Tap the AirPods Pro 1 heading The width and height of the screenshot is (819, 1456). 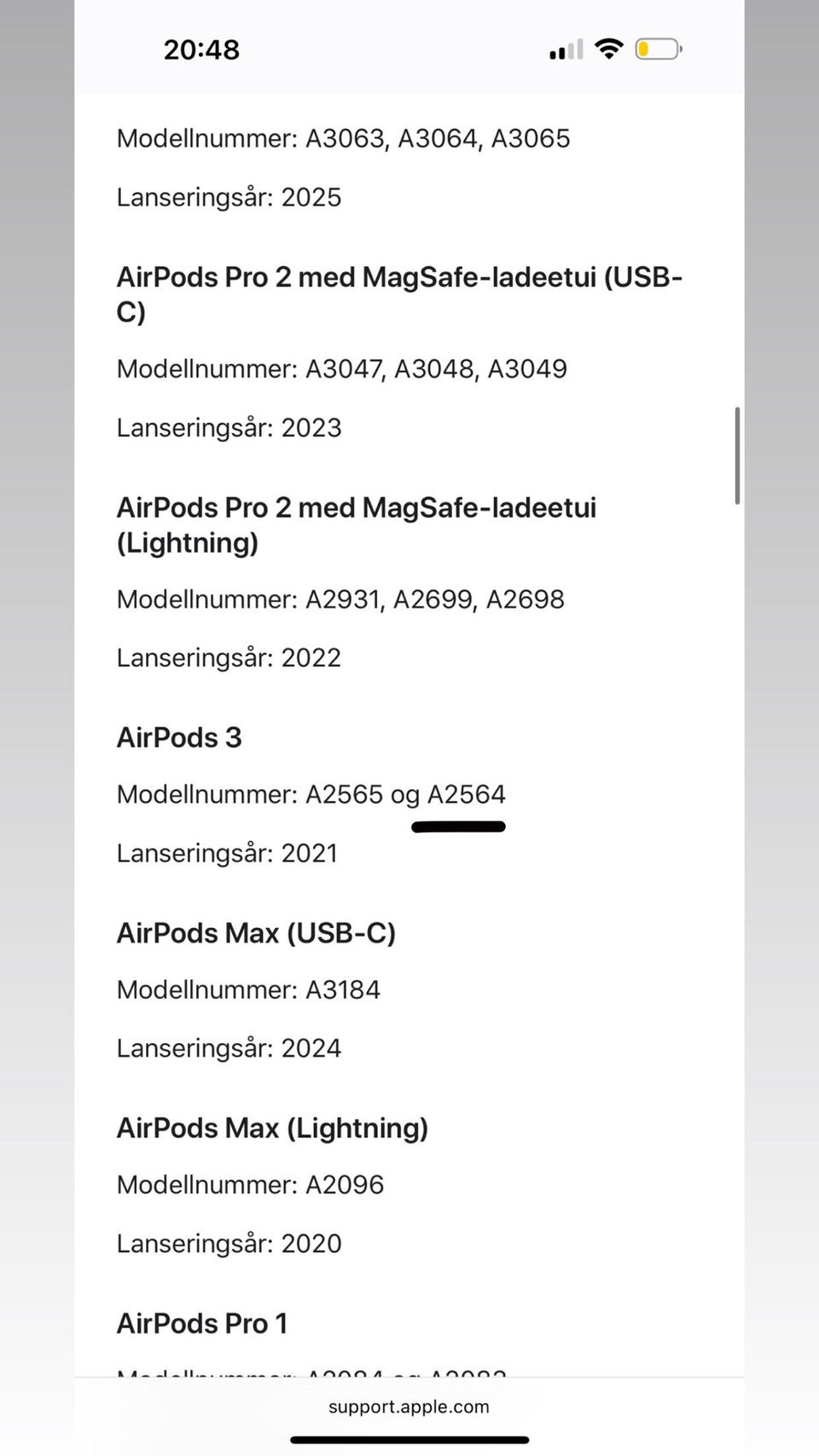(202, 1324)
